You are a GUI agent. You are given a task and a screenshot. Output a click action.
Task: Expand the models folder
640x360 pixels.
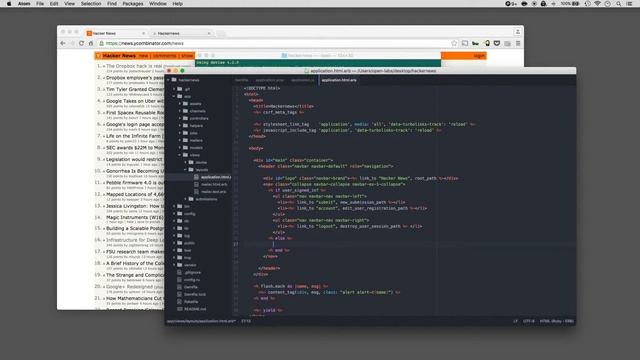180,148
